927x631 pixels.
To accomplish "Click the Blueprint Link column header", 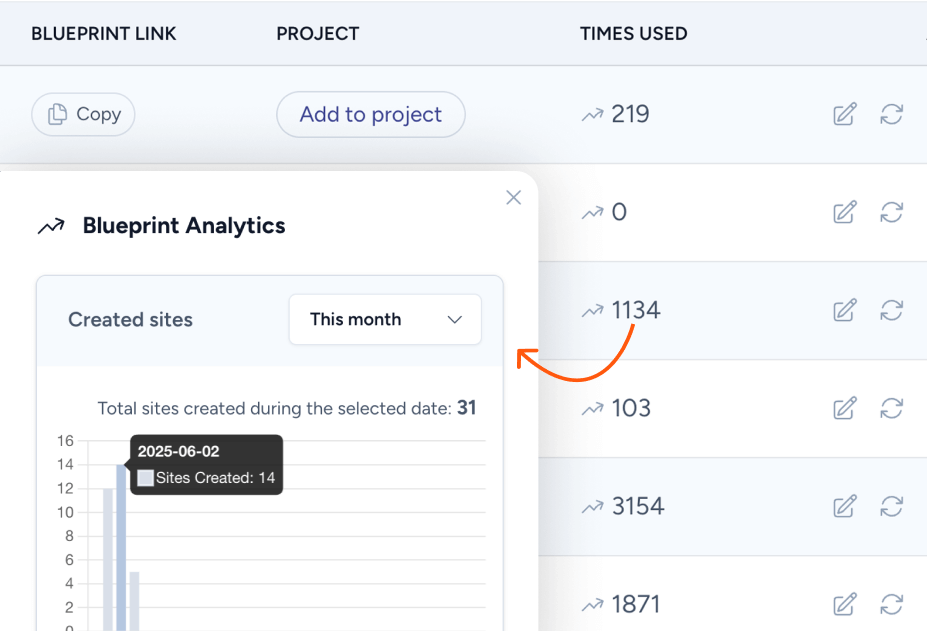I will (104, 34).
